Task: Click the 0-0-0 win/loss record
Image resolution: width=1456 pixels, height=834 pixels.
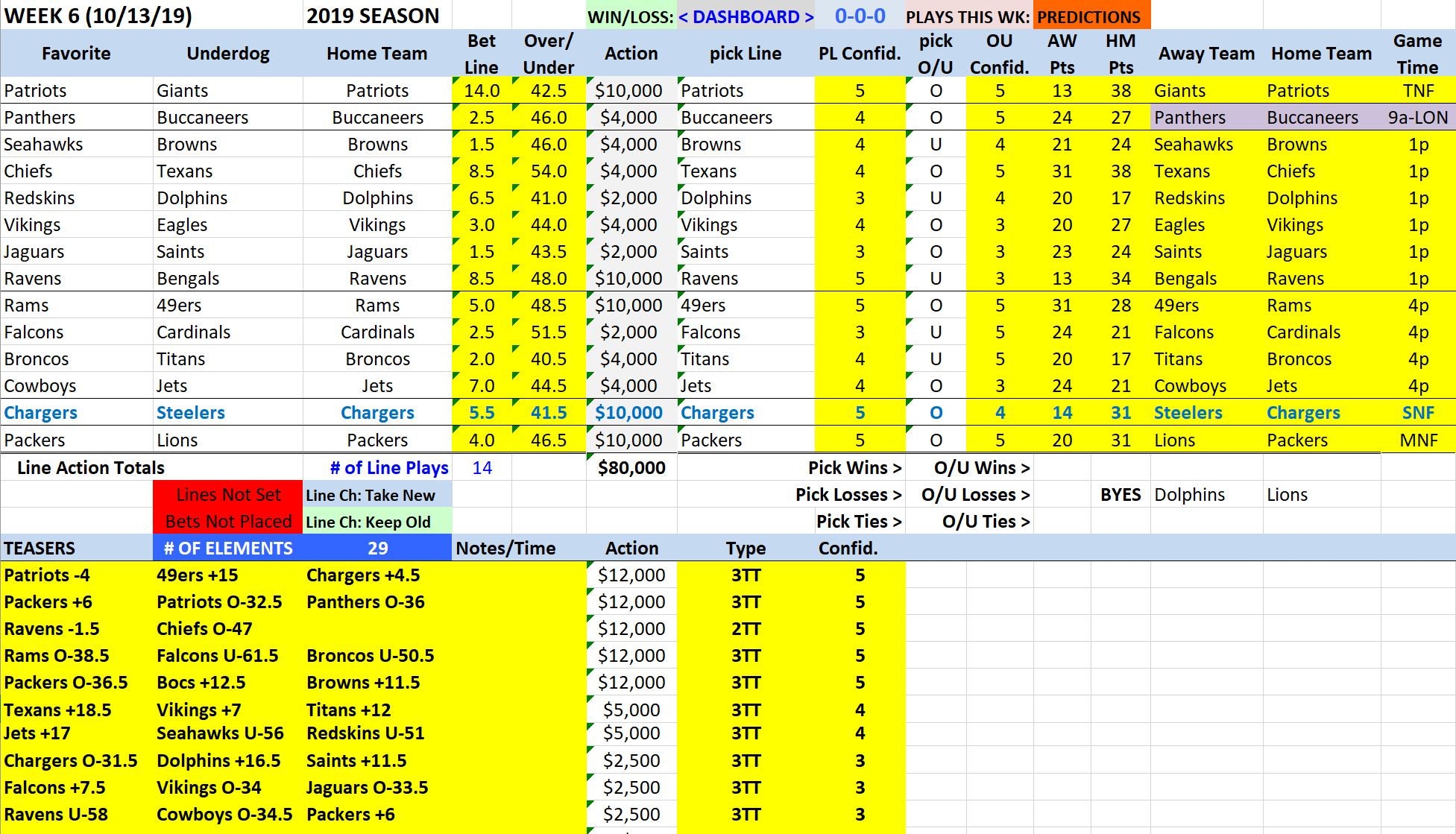Action: coord(860,16)
